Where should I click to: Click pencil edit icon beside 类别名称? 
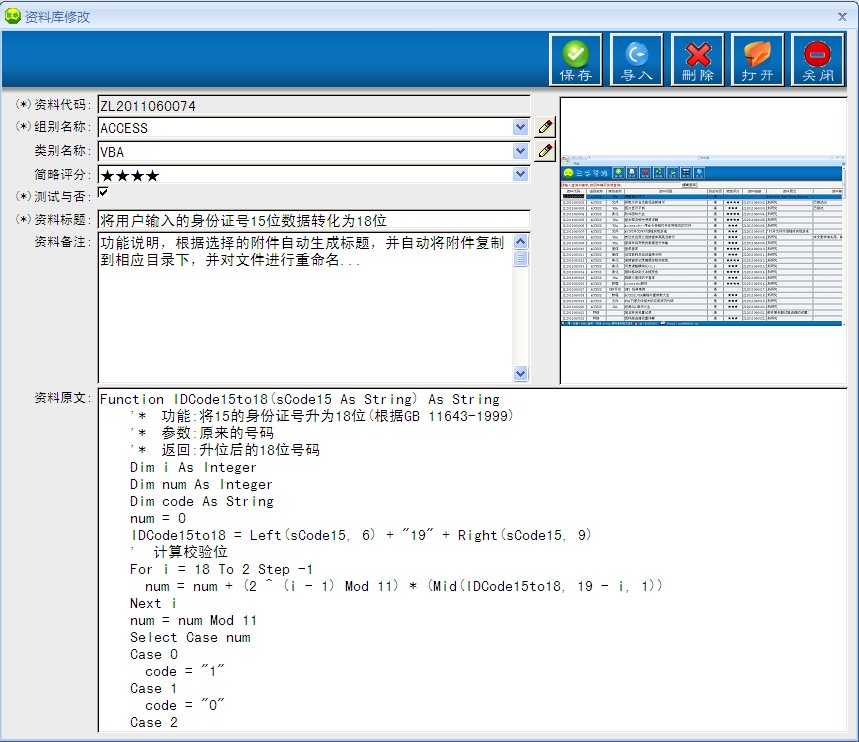(545, 151)
